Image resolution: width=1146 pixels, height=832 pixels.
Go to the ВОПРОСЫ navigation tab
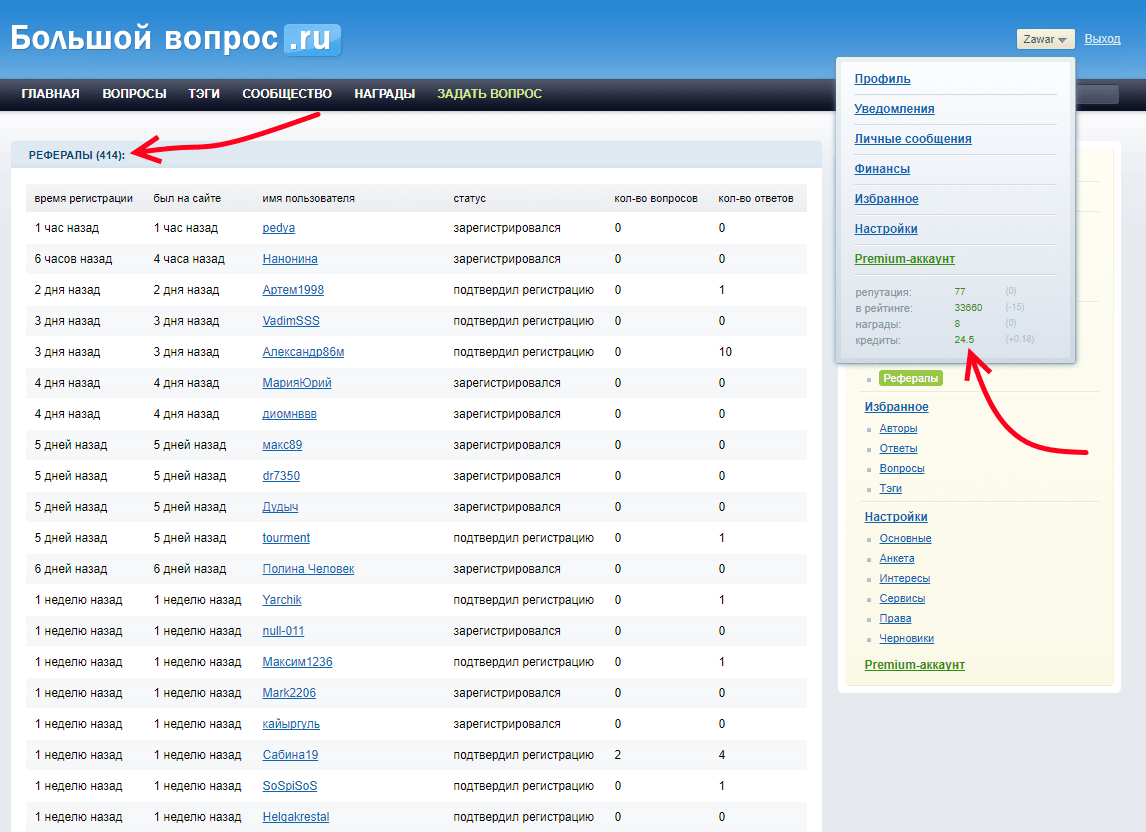[x=134, y=94]
